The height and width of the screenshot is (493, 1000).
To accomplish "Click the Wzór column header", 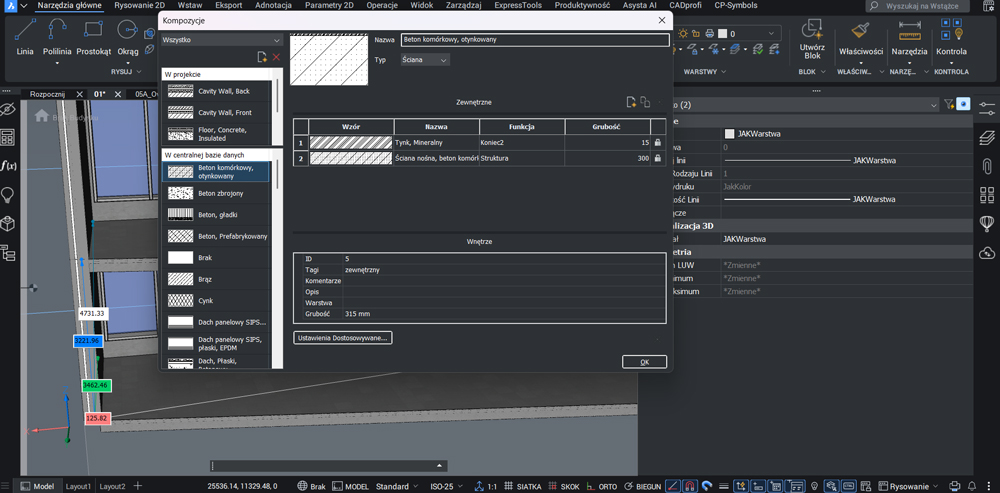I will point(351,126).
